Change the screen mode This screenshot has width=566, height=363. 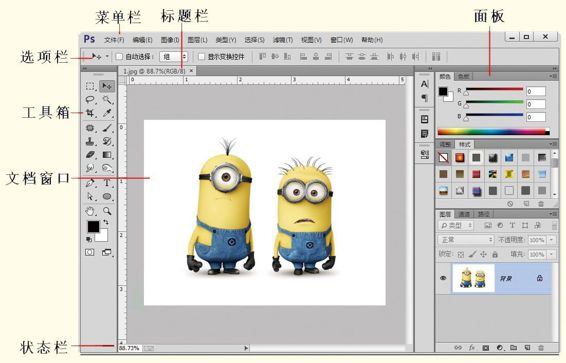106,252
